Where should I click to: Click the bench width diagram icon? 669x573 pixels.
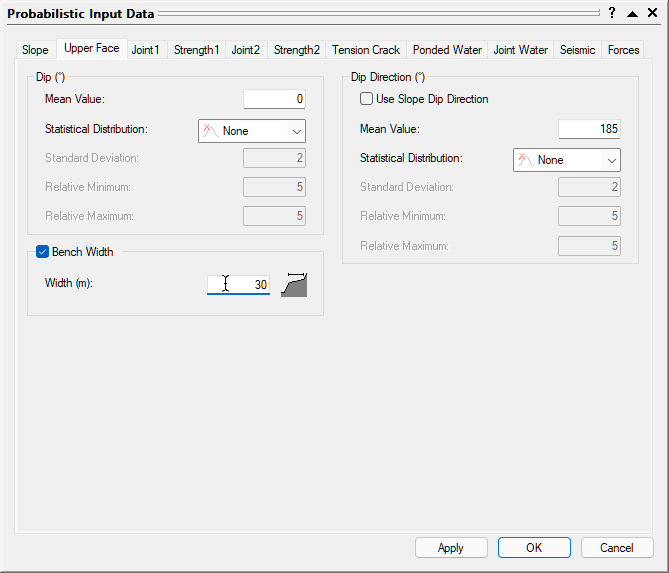point(294,285)
